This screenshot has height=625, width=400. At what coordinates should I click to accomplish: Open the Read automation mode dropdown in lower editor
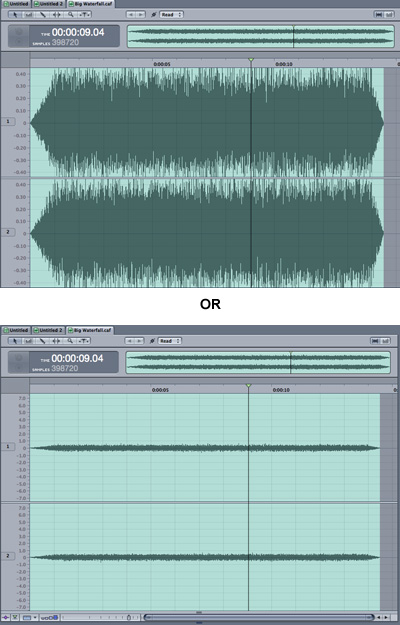coord(170,341)
